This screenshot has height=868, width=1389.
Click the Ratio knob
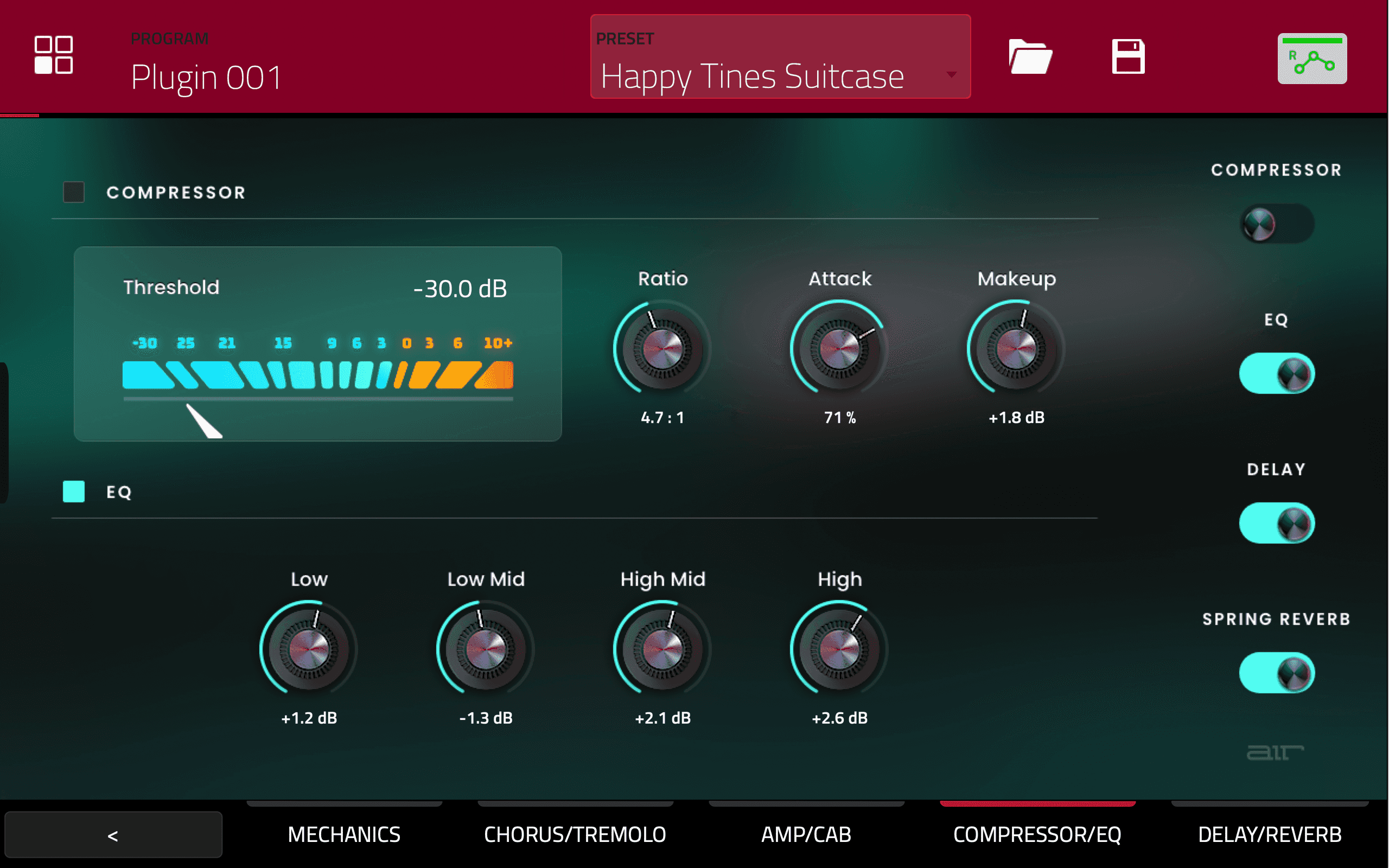pos(662,348)
